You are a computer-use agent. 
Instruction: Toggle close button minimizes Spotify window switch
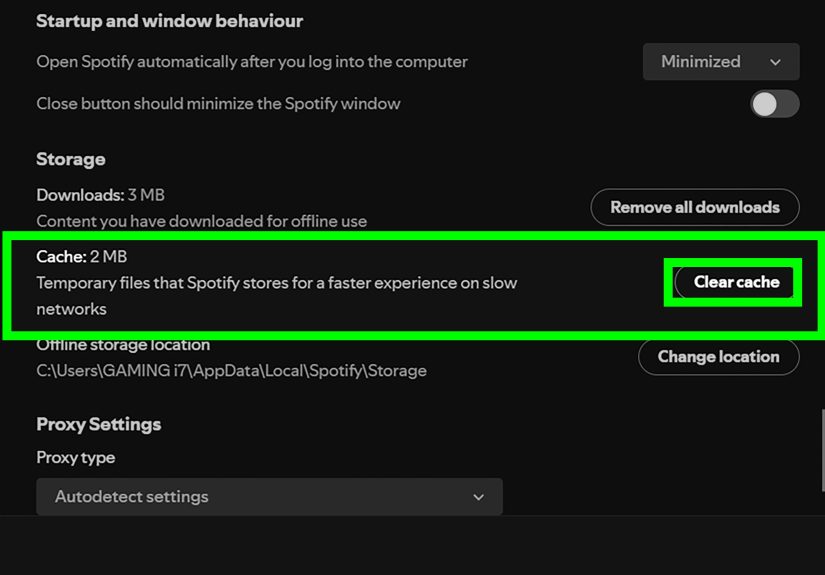click(774, 104)
